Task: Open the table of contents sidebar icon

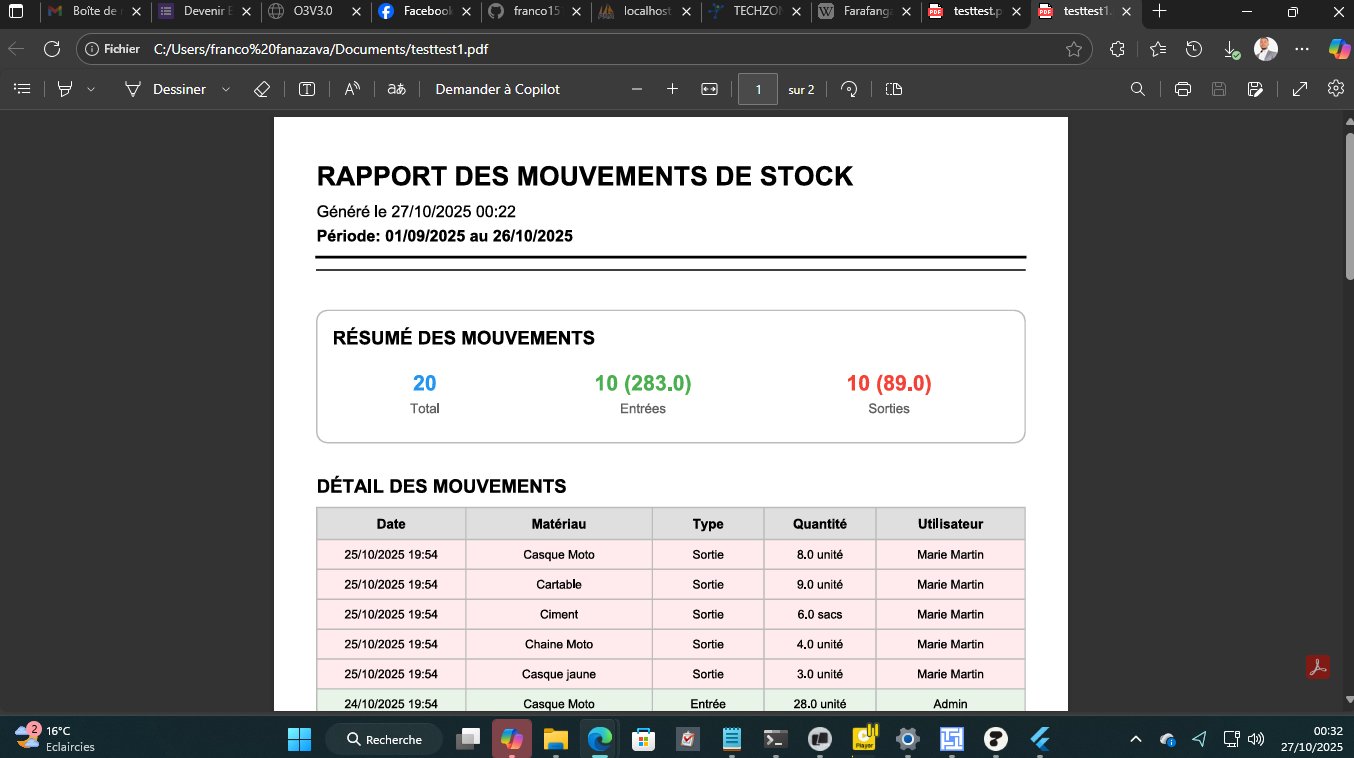Action: [22, 89]
